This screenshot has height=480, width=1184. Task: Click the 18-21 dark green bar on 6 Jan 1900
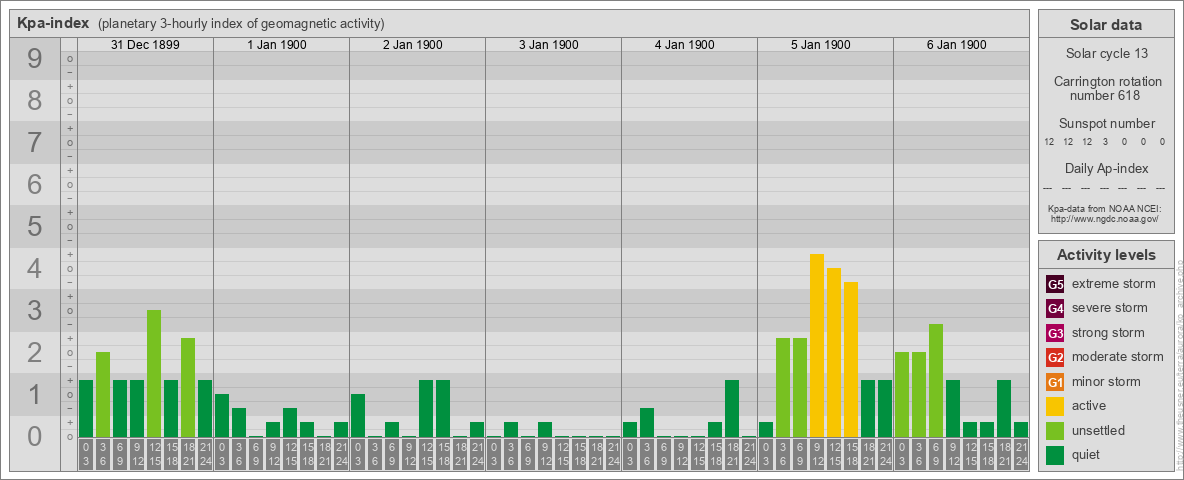[1004, 408]
